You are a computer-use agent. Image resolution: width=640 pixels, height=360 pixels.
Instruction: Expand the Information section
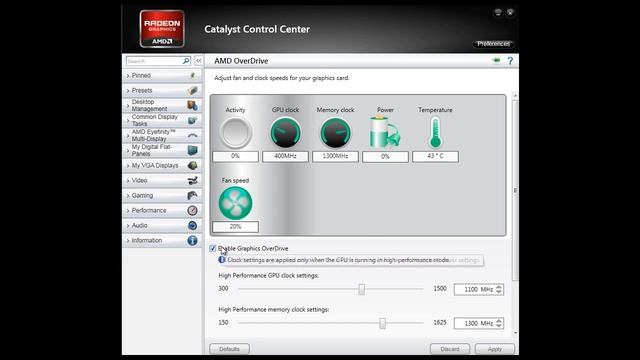[x=162, y=240]
